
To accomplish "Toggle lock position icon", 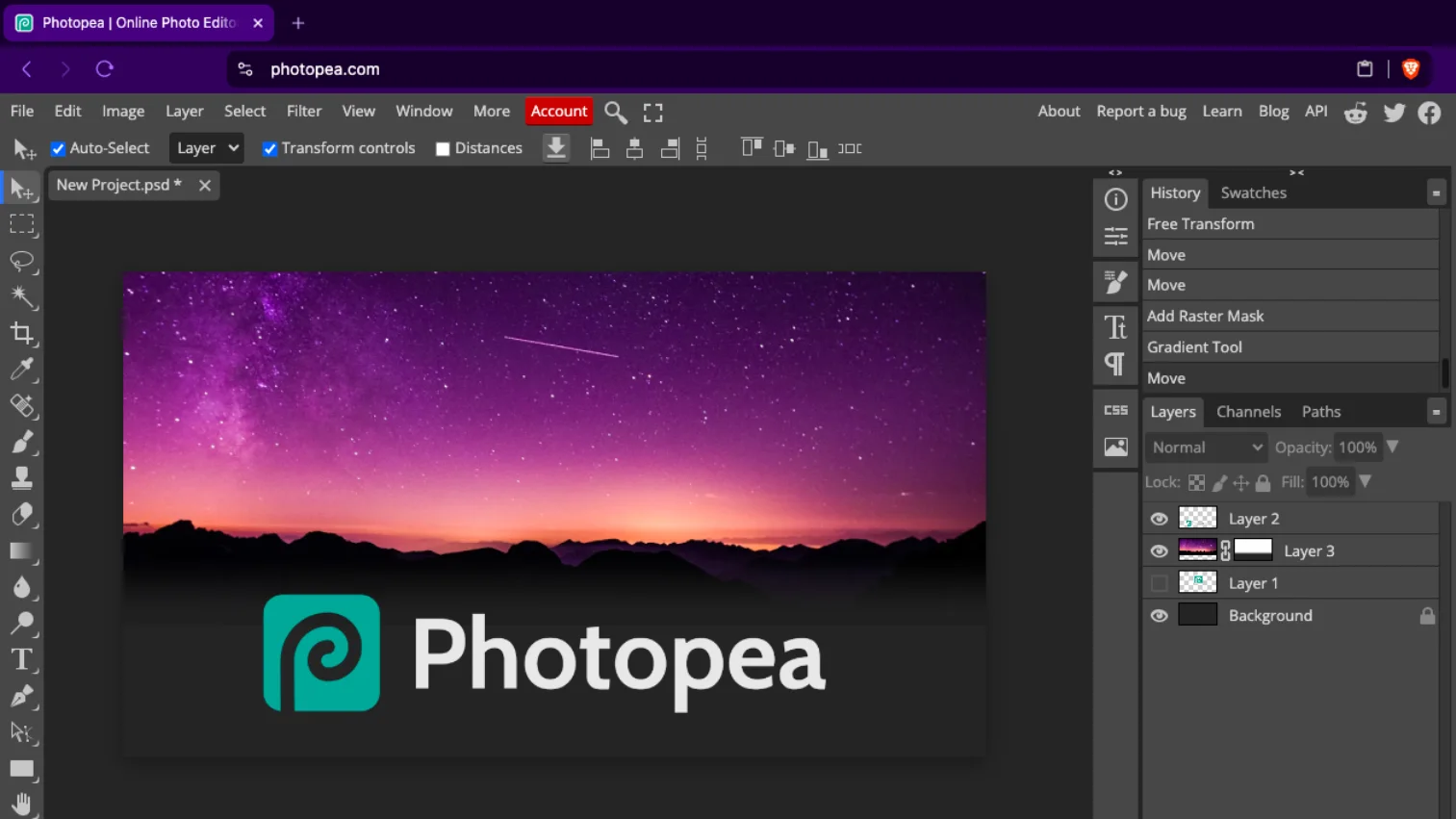I will [1241, 483].
